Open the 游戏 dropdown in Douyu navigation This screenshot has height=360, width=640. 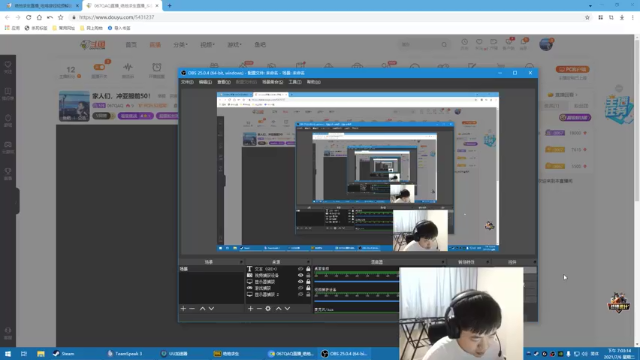pyautogui.click(x=234, y=44)
